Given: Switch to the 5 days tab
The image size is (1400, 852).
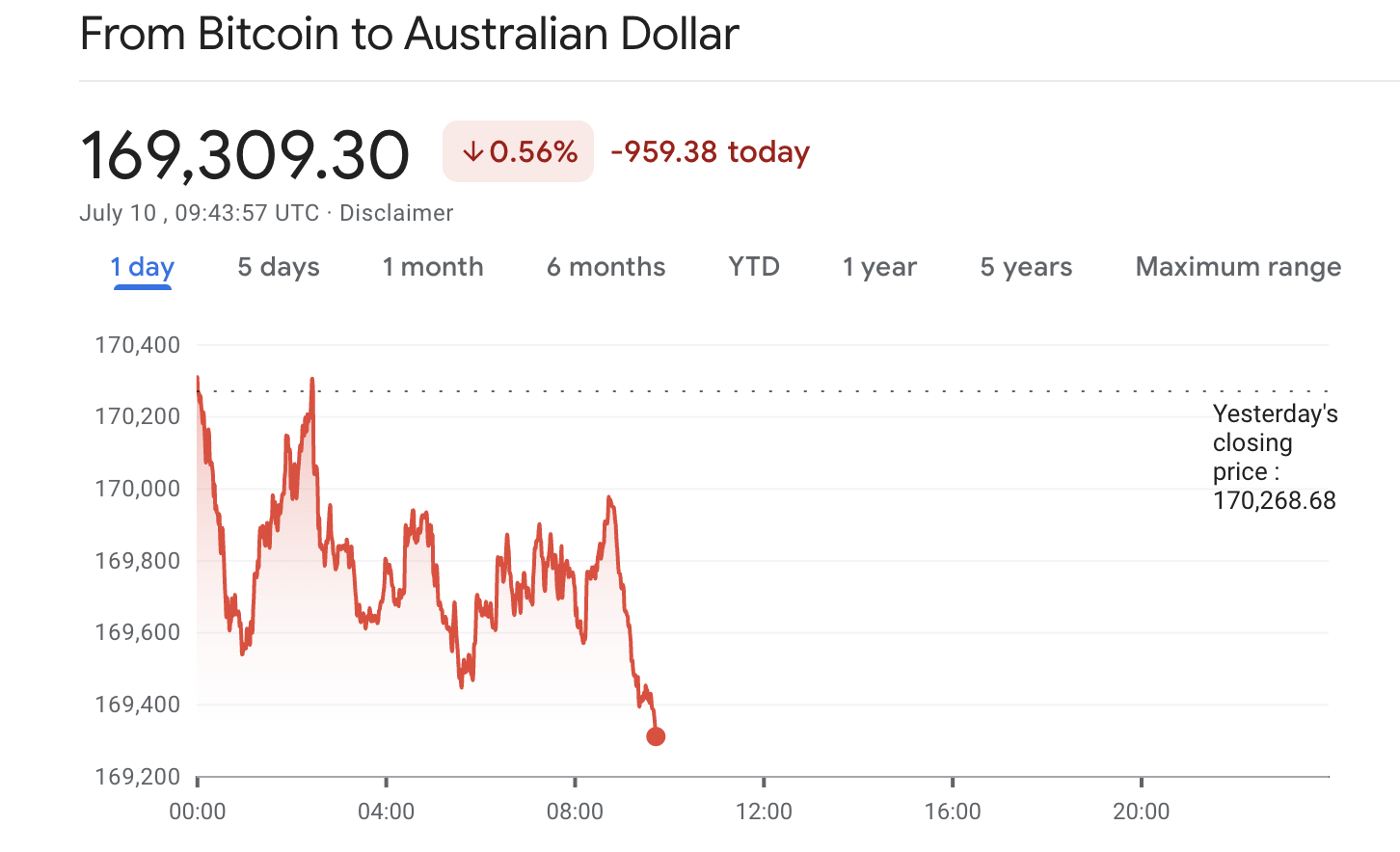Looking at the screenshot, I should 279,267.
